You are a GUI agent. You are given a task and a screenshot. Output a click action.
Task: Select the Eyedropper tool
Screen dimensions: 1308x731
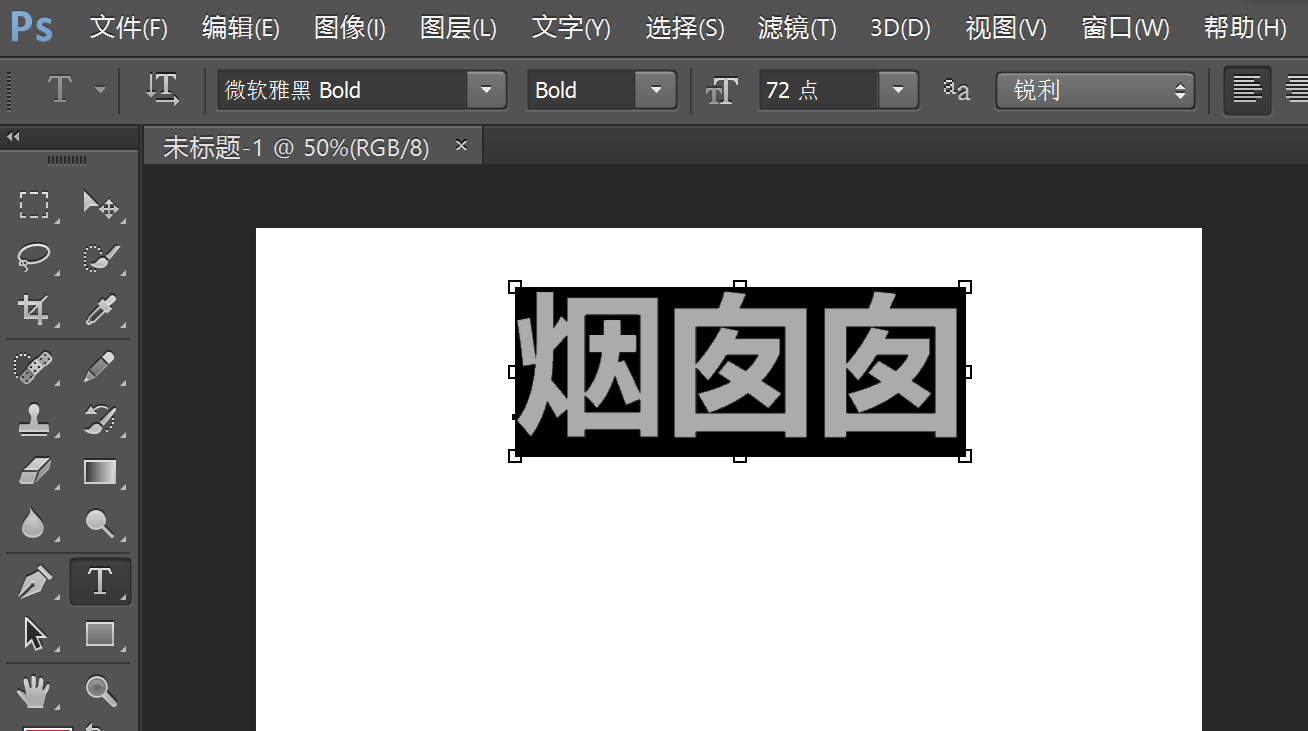click(100, 309)
